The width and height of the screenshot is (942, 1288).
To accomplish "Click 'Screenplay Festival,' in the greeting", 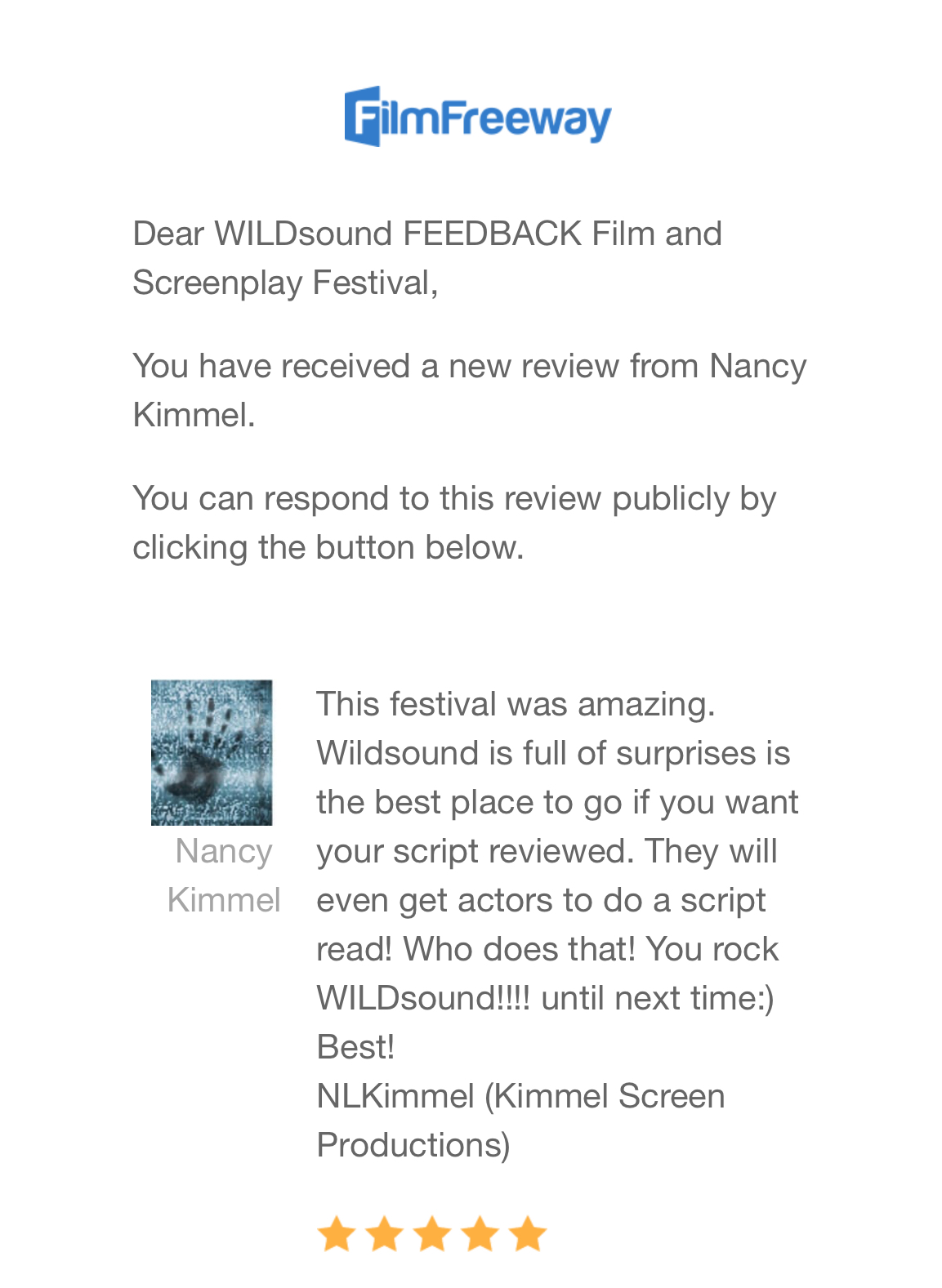I will [x=285, y=283].
